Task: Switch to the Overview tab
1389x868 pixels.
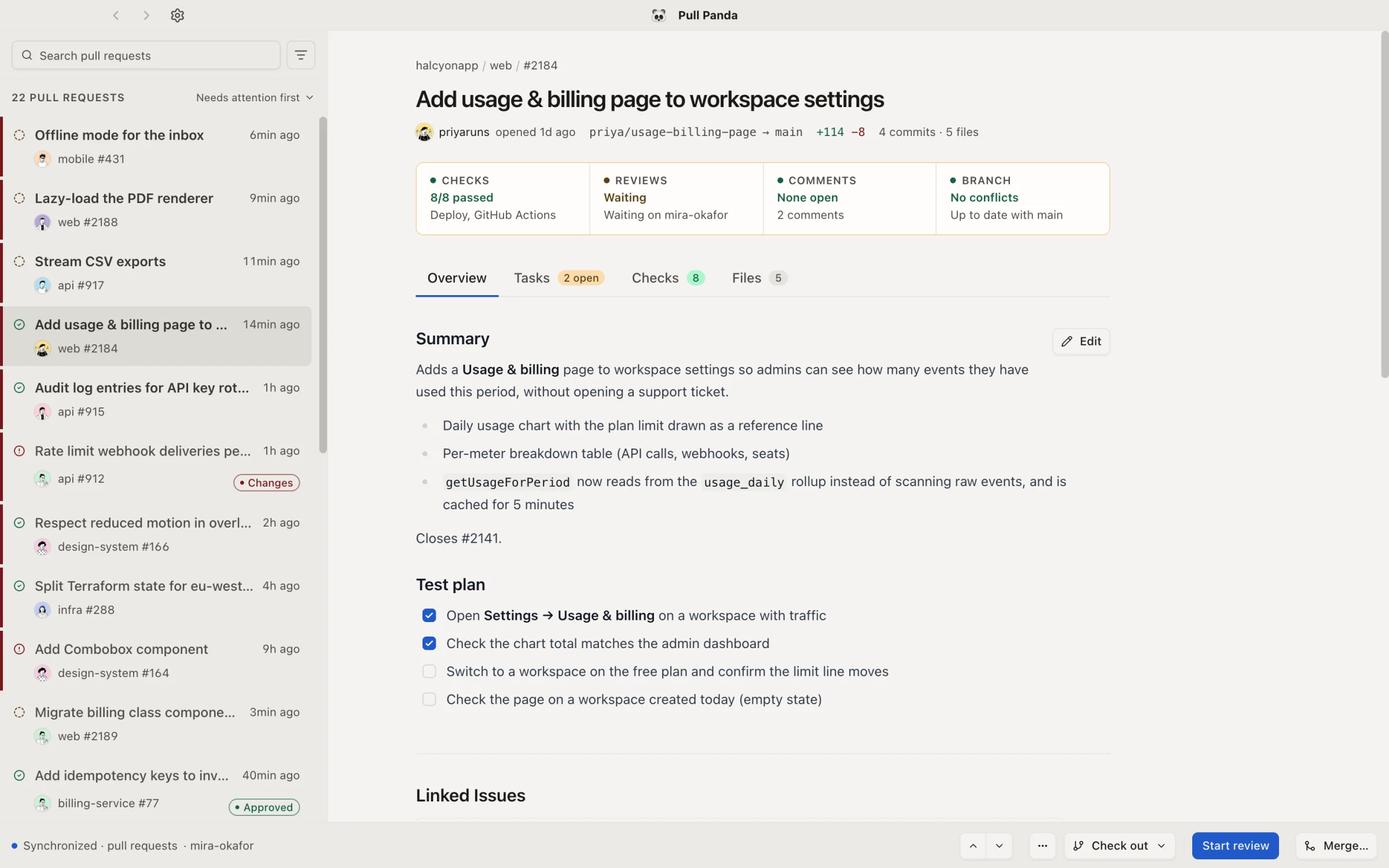Action: click(x=457, y=278)
